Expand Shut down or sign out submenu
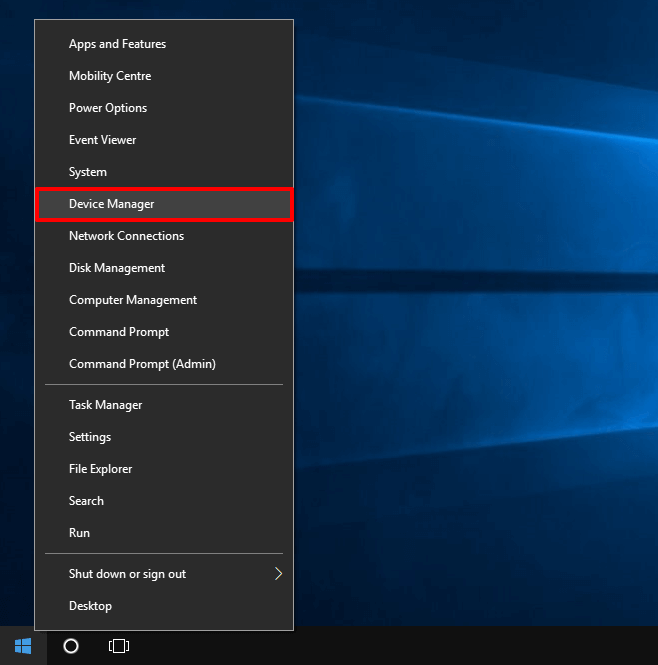 pos(164,574)
